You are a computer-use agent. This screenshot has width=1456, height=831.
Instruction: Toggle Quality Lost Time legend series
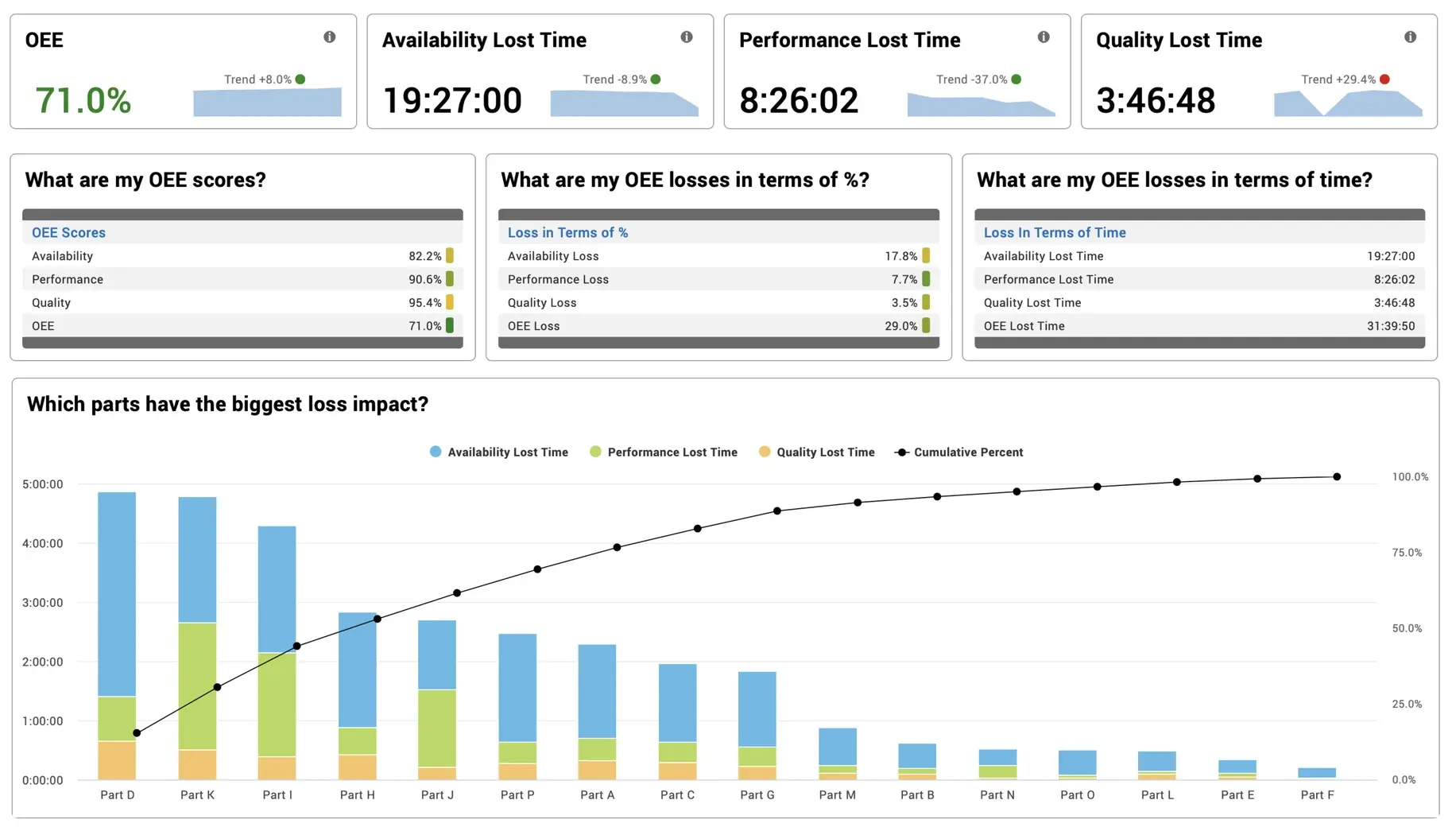point(817,452)
